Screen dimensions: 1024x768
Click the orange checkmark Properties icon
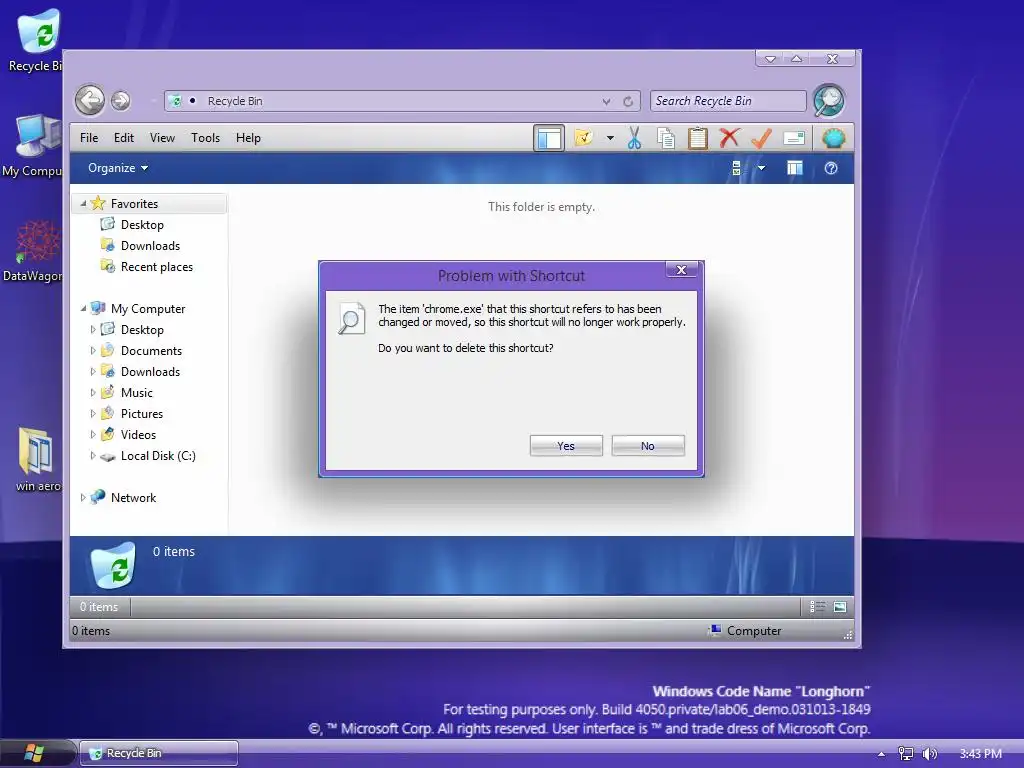click(761, 138)
